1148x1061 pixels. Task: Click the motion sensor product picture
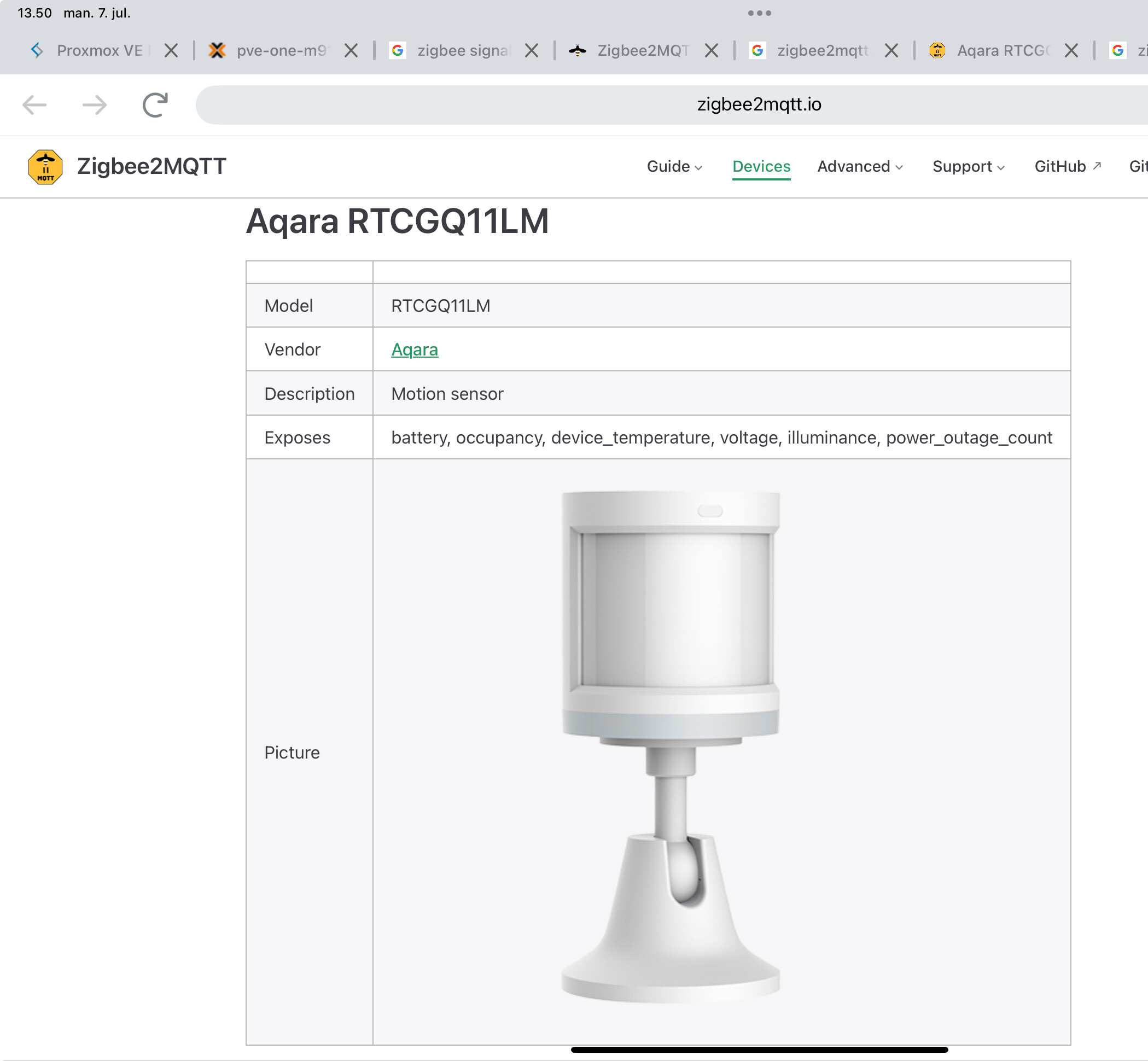[671, 747]
